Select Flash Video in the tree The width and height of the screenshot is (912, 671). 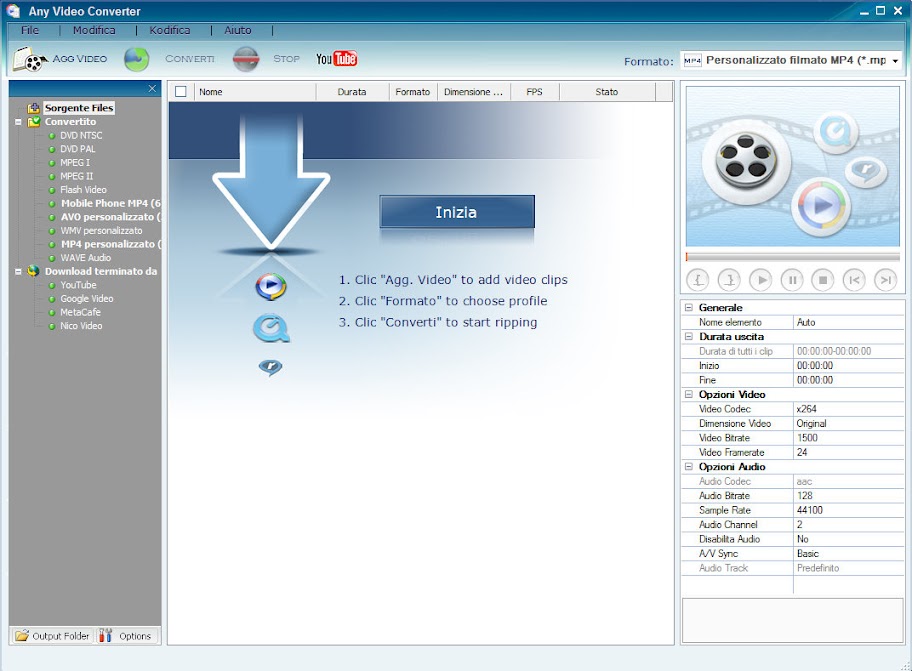coord(83,190)
